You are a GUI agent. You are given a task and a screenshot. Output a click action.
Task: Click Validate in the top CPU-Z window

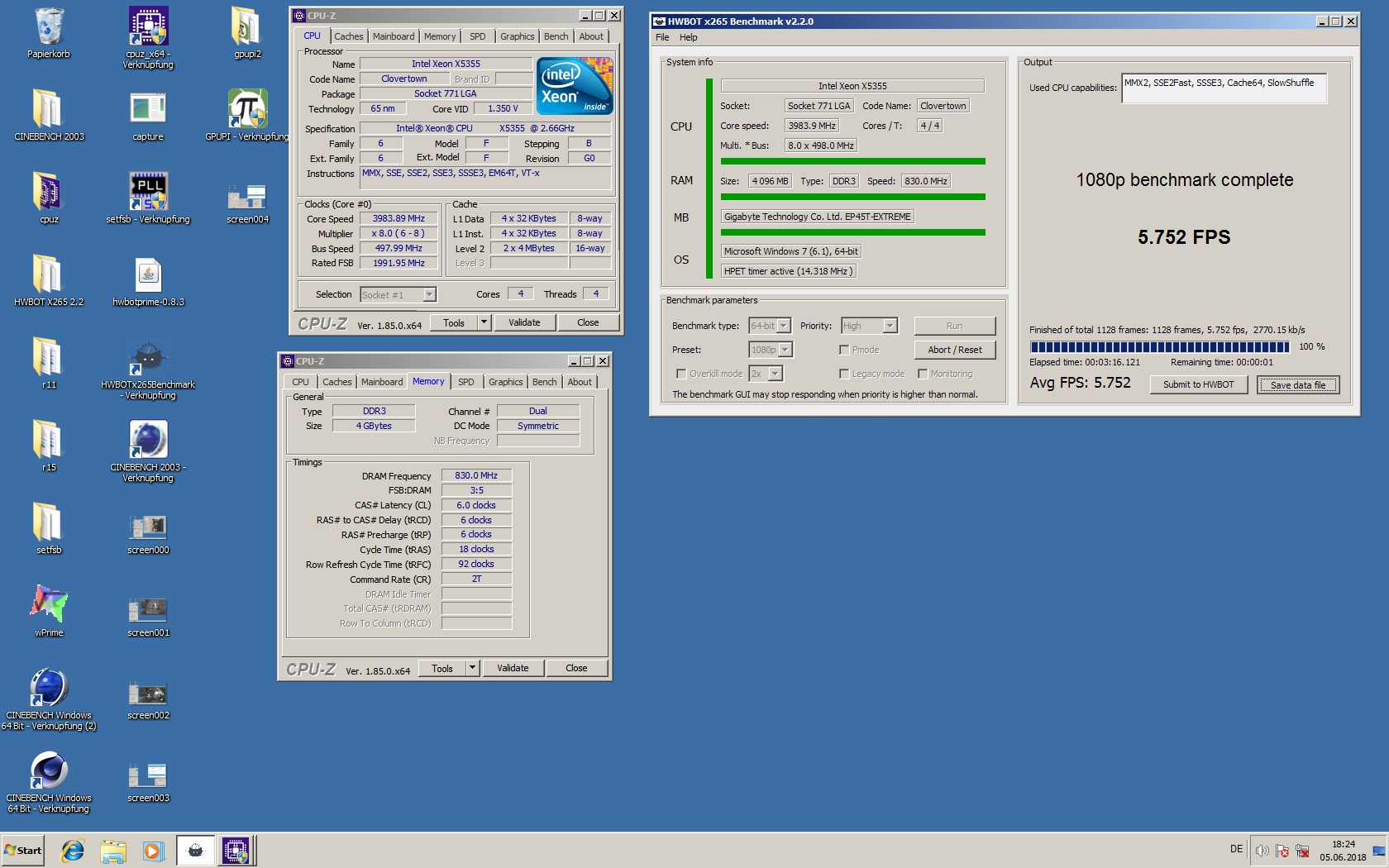(x=524, y=322)
